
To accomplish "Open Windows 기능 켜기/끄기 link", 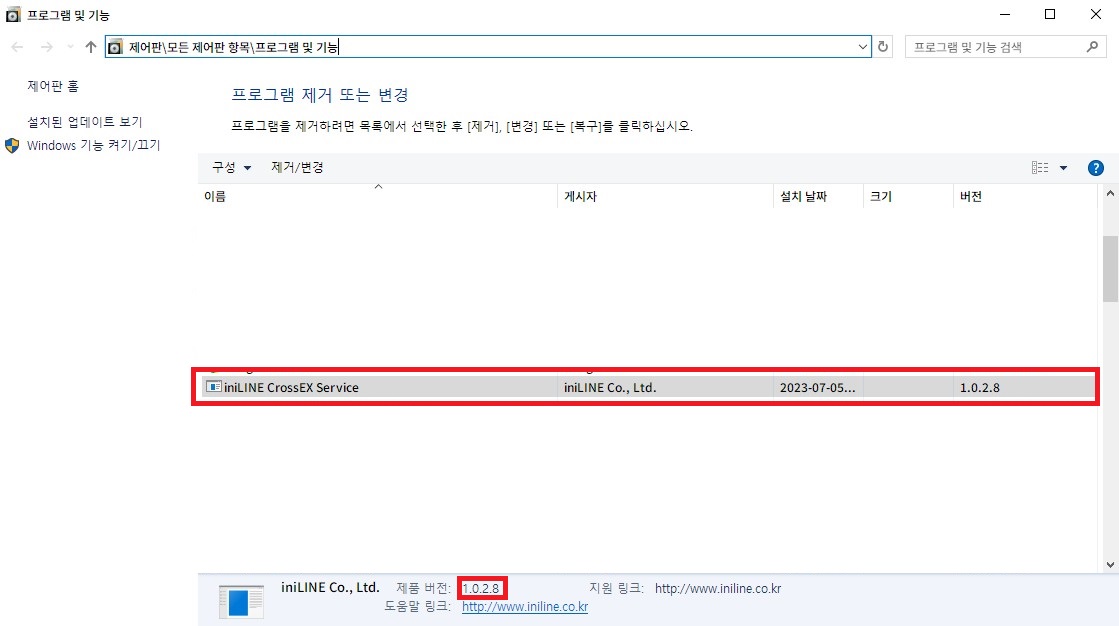I will coord(93,146).
